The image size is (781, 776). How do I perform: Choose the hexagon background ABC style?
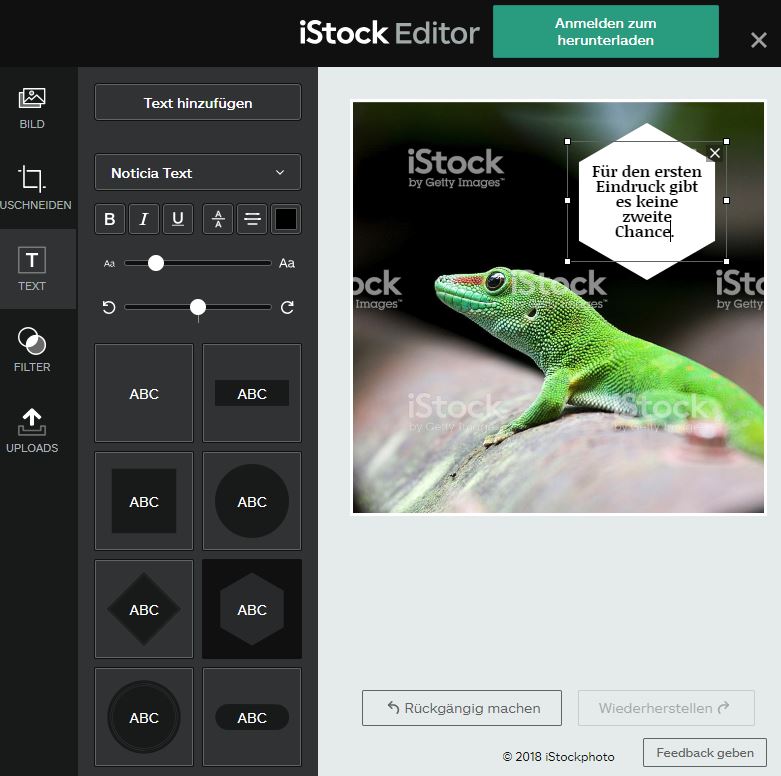[252, 609]
